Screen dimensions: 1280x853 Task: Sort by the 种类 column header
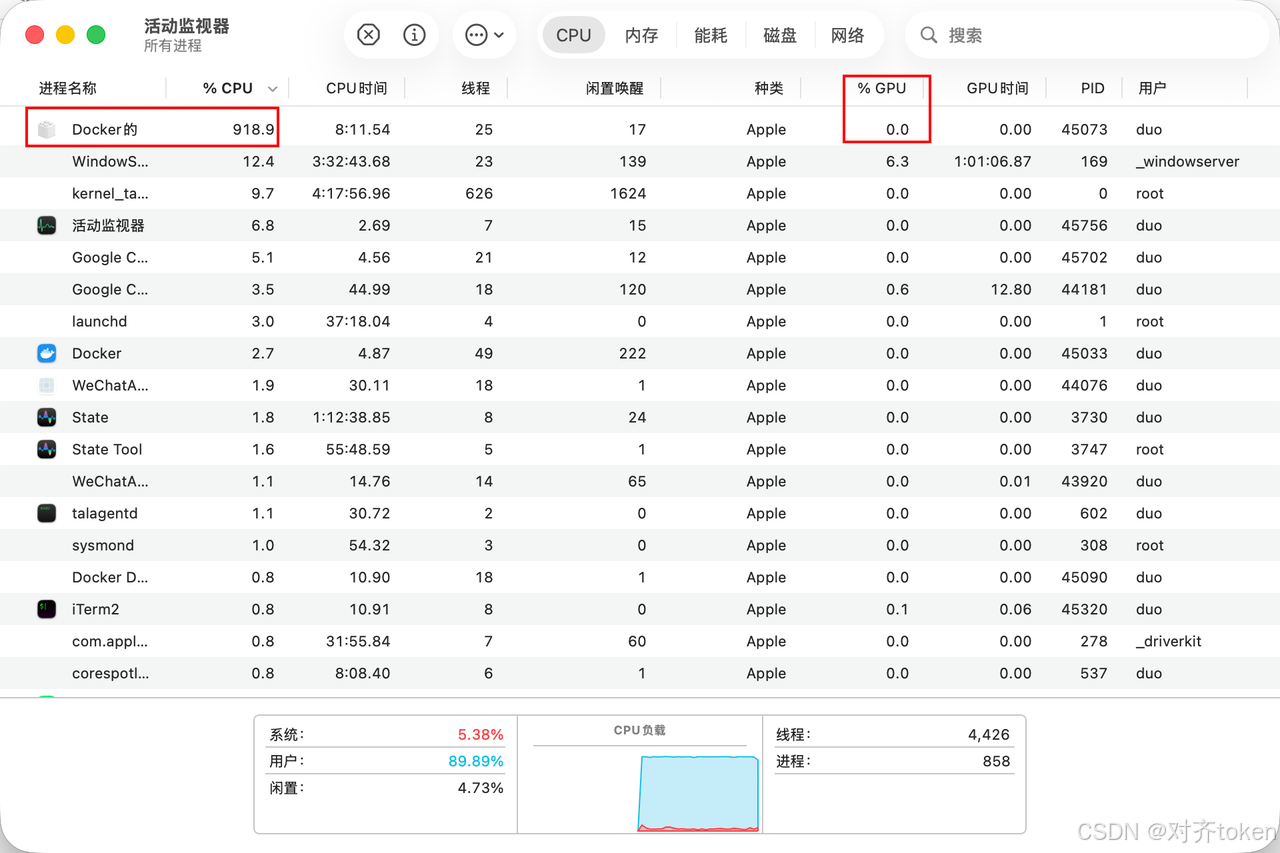pos(769,88)
